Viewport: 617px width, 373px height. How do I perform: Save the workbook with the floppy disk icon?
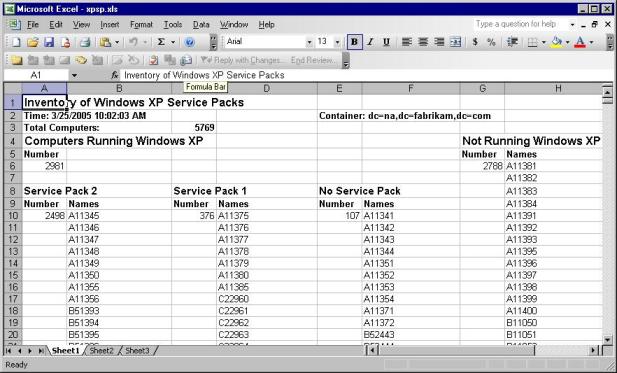pyautogui.click(x=49, y=42)
